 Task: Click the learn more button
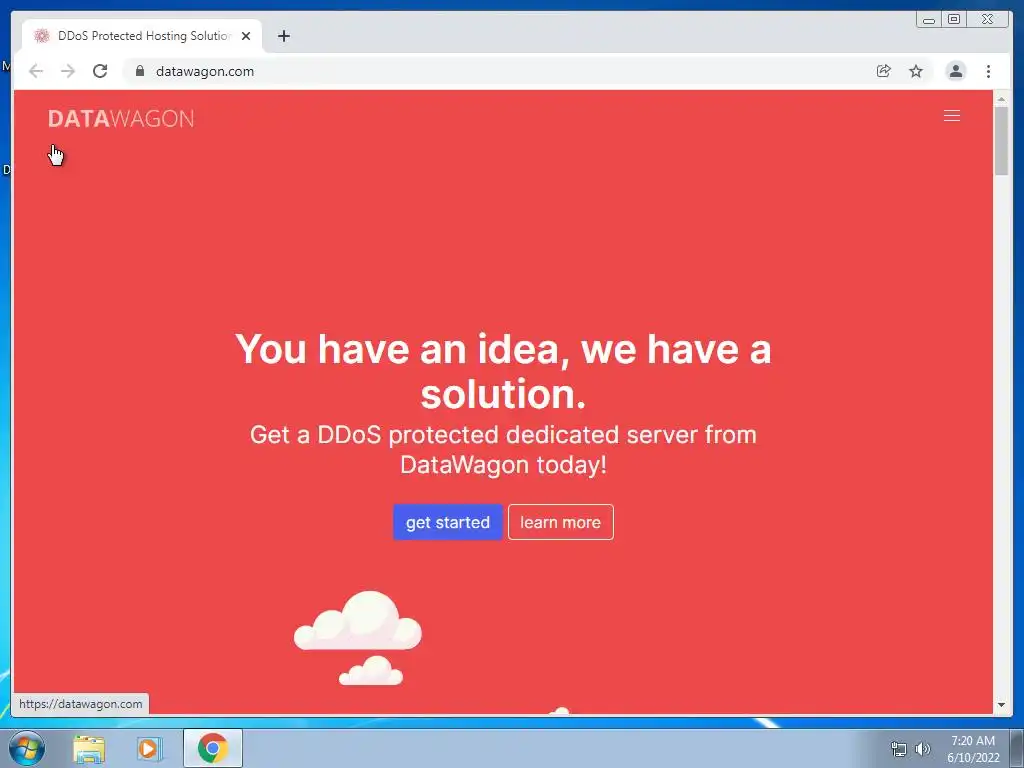pyautogui.click(x=560, y=522)
